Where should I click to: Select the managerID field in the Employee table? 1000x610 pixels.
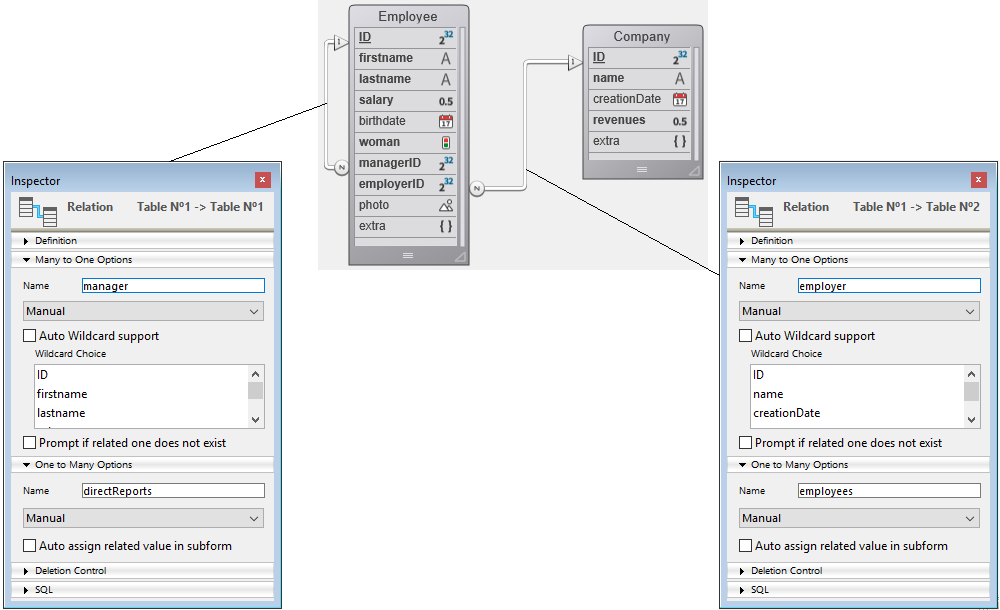coord(390,163)
